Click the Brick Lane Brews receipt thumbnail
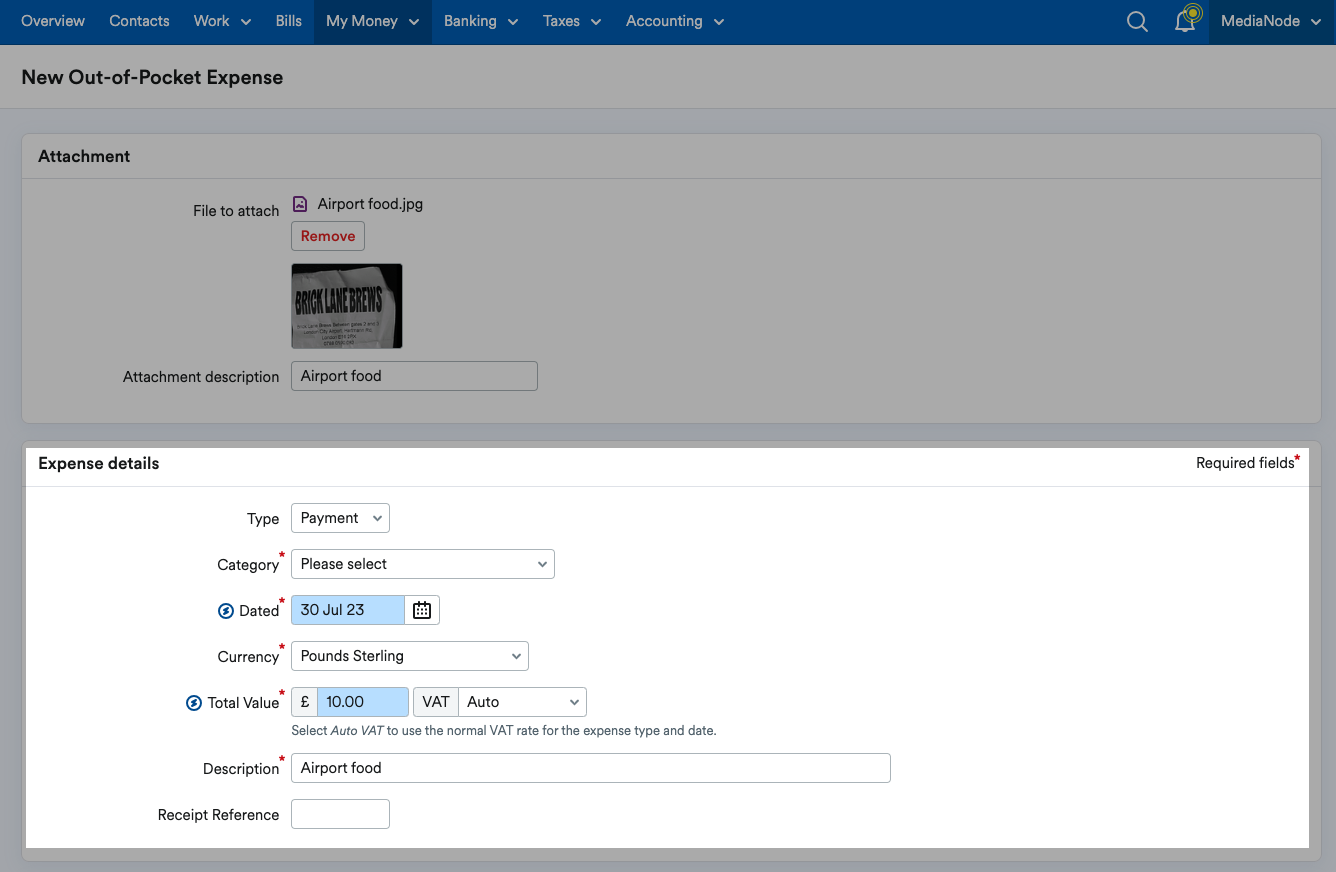The height and width of the screenshot is (872, 1336). 346,305
